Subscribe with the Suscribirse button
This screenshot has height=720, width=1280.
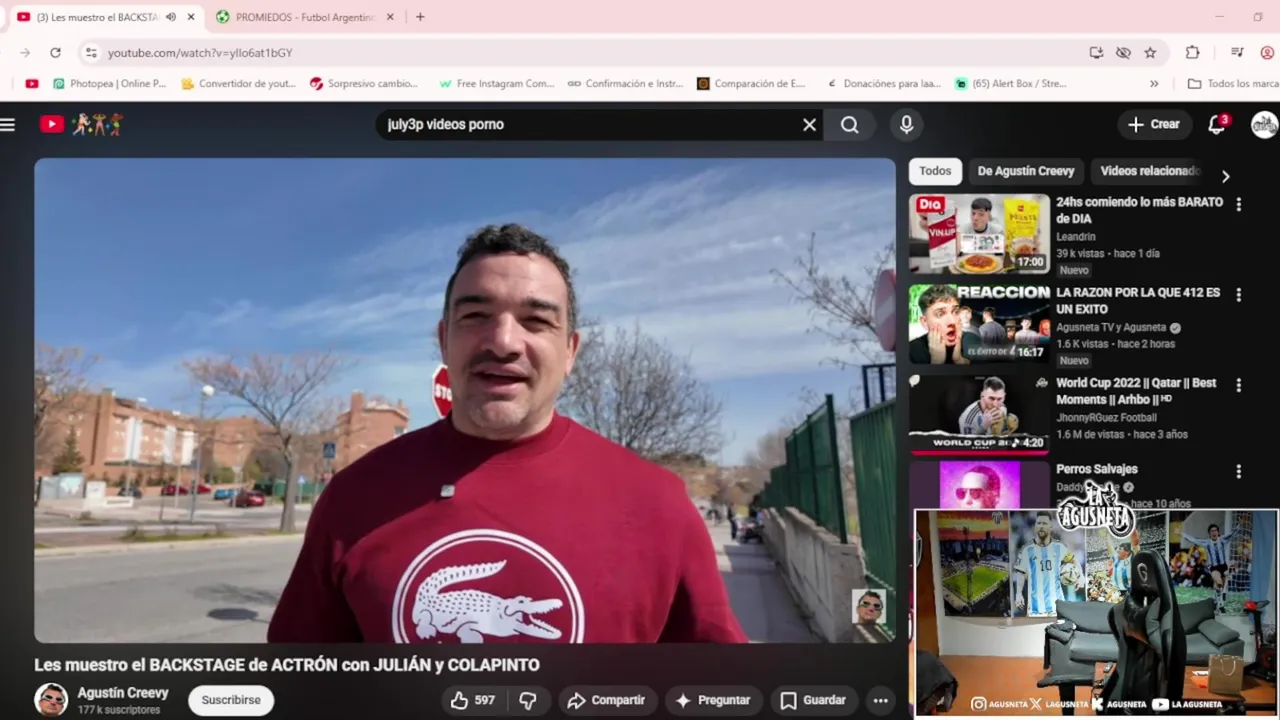pyautogui.click(x=231, y=700)
